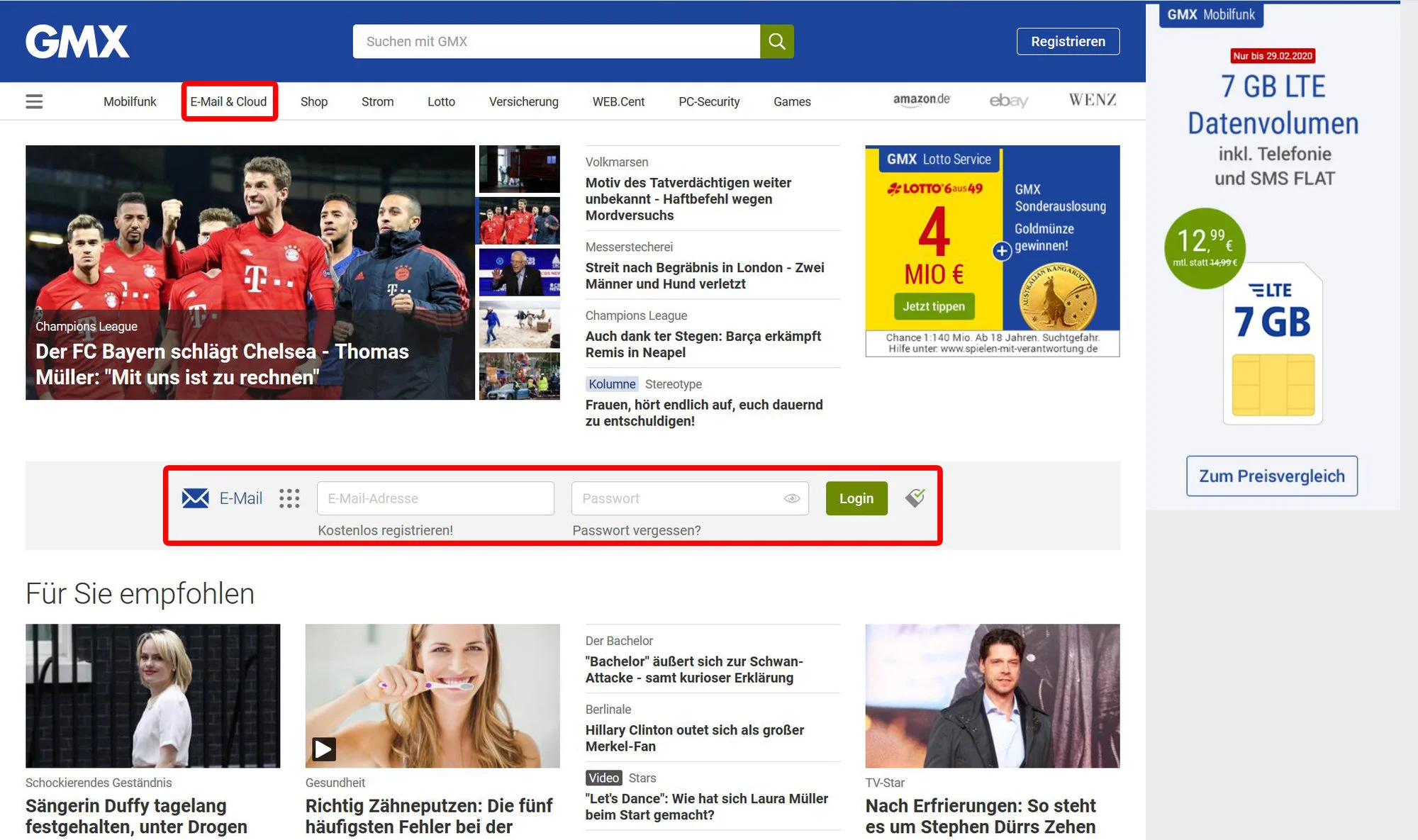Click the green search magnifier button
Viewport: 1418px width, 840px height.
[777, 41]
